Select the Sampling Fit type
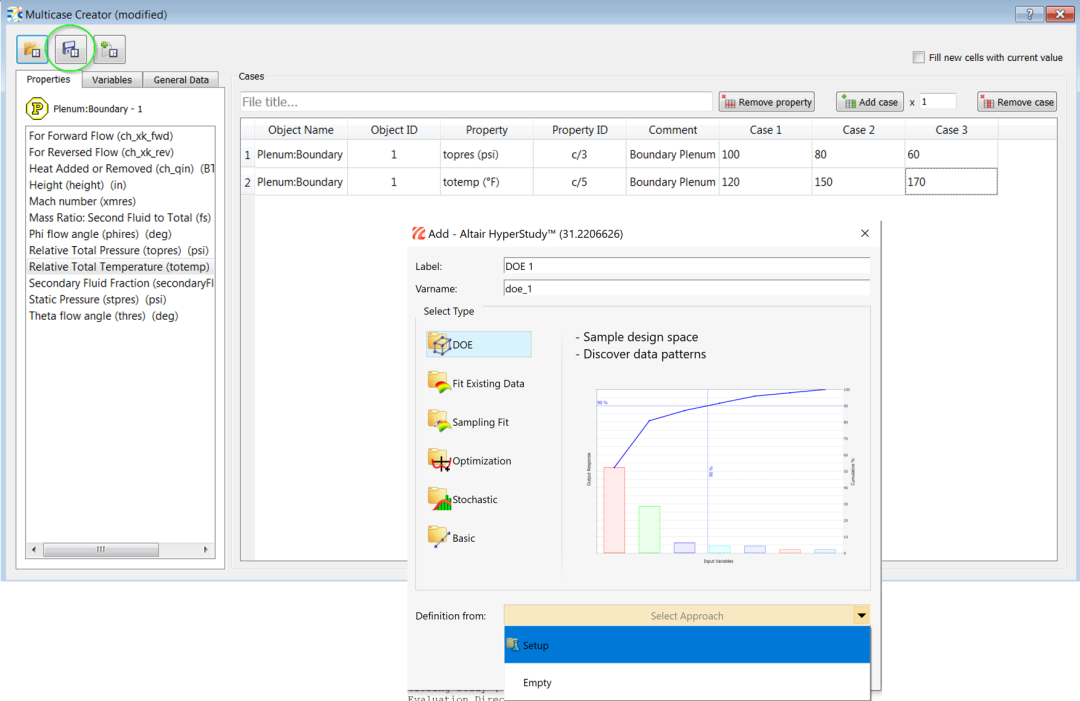Viewport: 1080px width, 701px height. click(x=468, y=421)
